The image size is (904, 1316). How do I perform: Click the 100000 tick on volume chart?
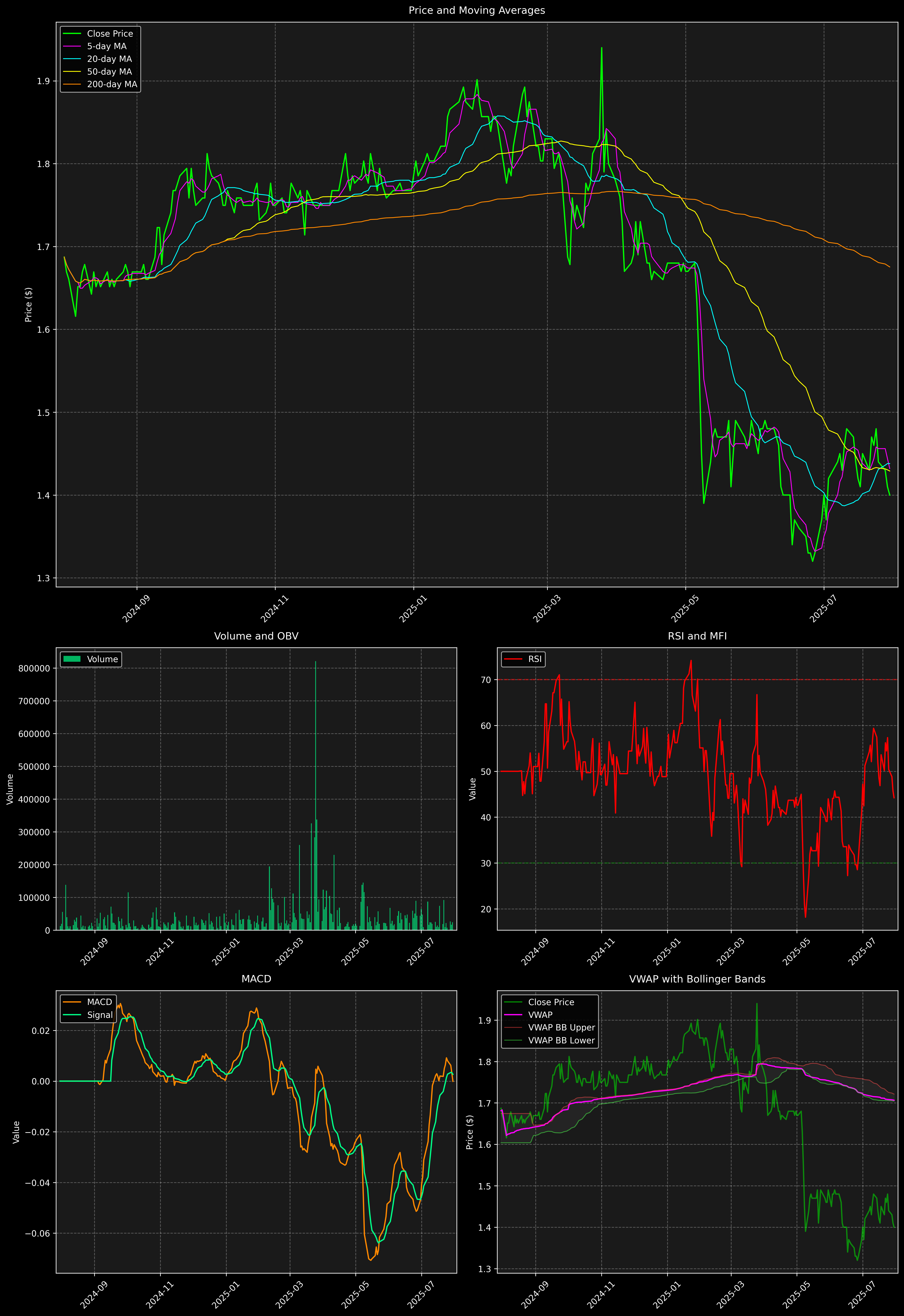(x=34, y=898)
